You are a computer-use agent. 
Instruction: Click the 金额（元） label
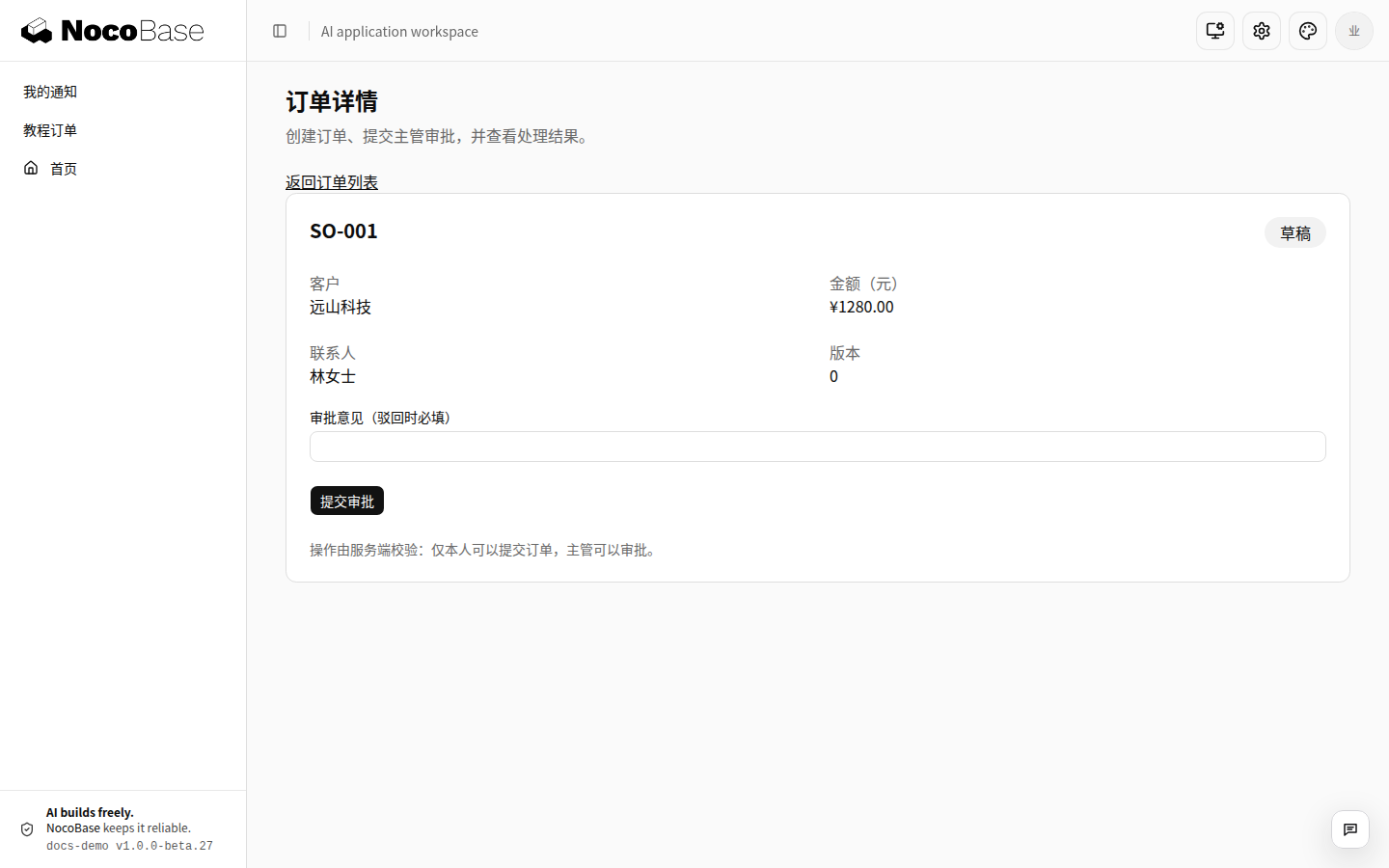click(x=863, y=284)
